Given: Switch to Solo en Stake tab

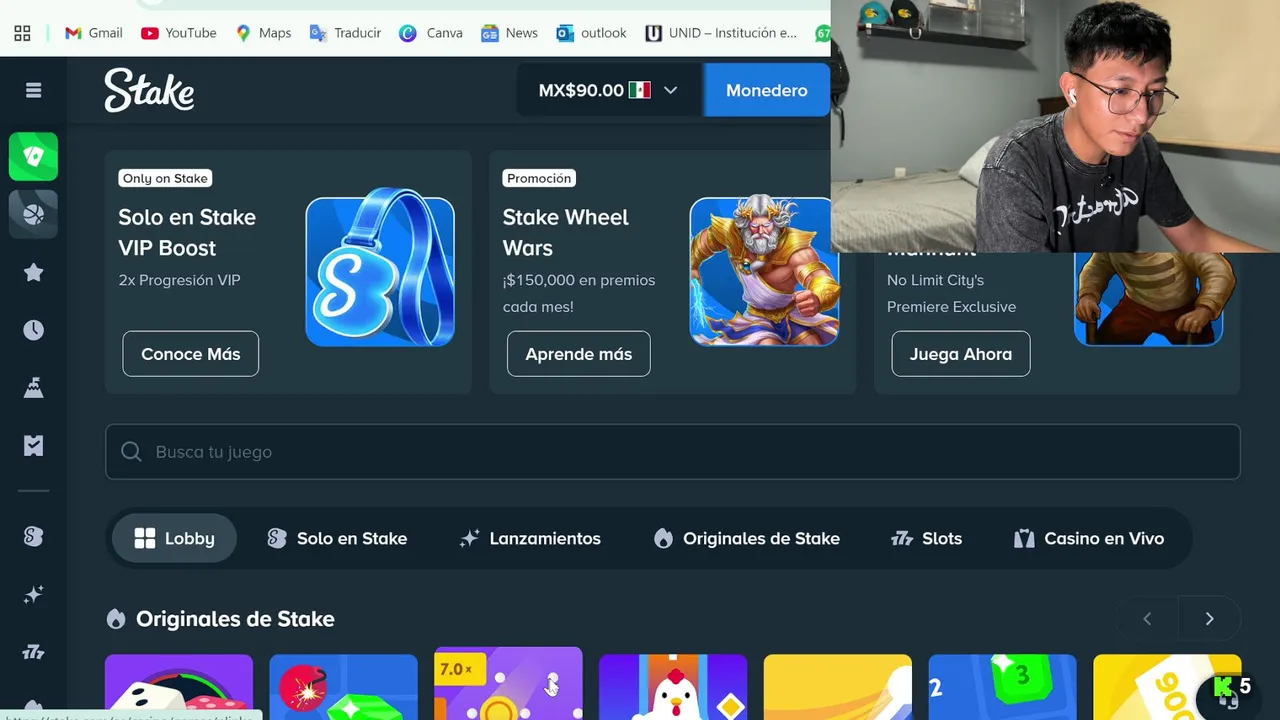Looking at the screenshot, I should [337, 538].
